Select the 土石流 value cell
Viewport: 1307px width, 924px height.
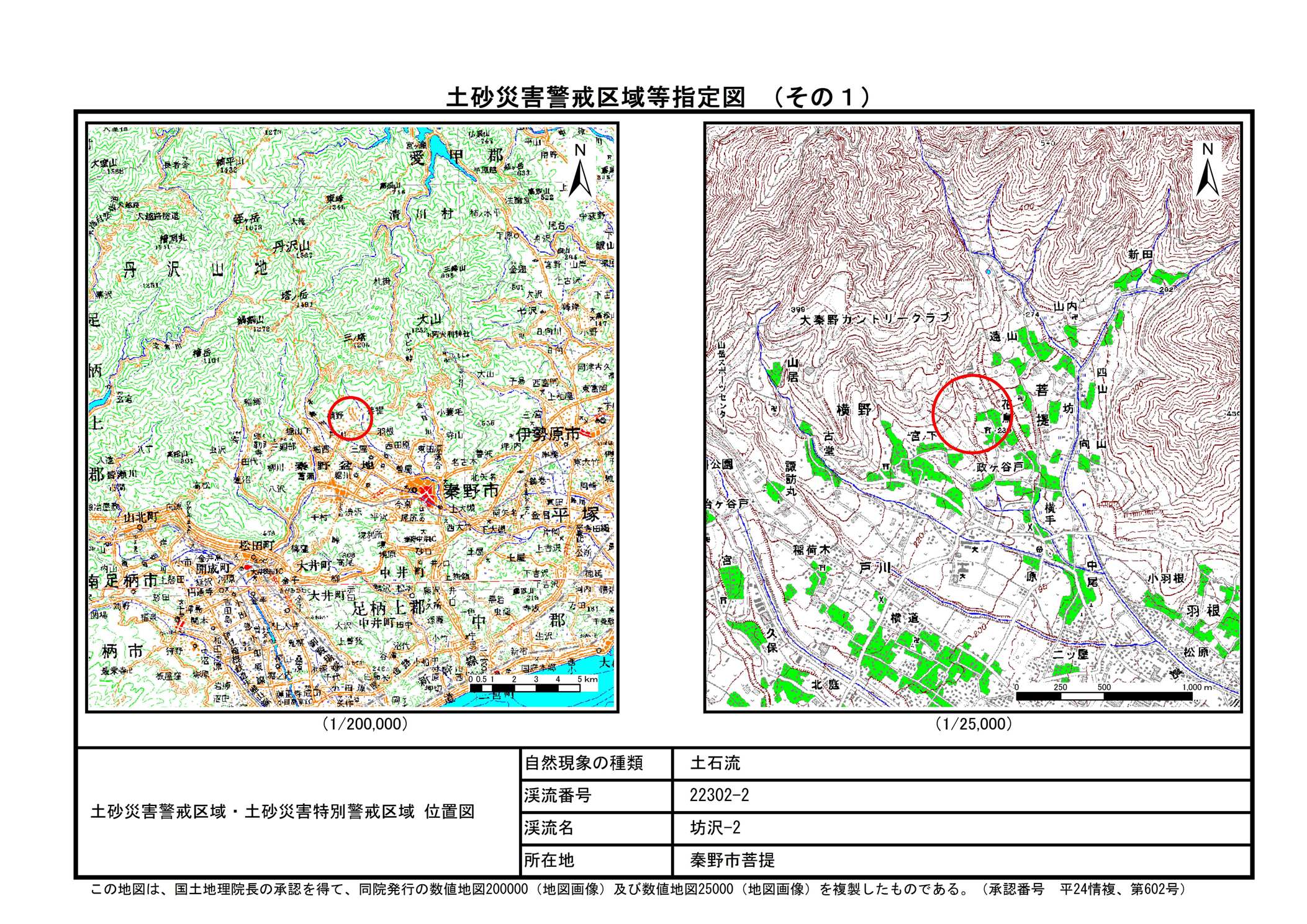point(714,763)
